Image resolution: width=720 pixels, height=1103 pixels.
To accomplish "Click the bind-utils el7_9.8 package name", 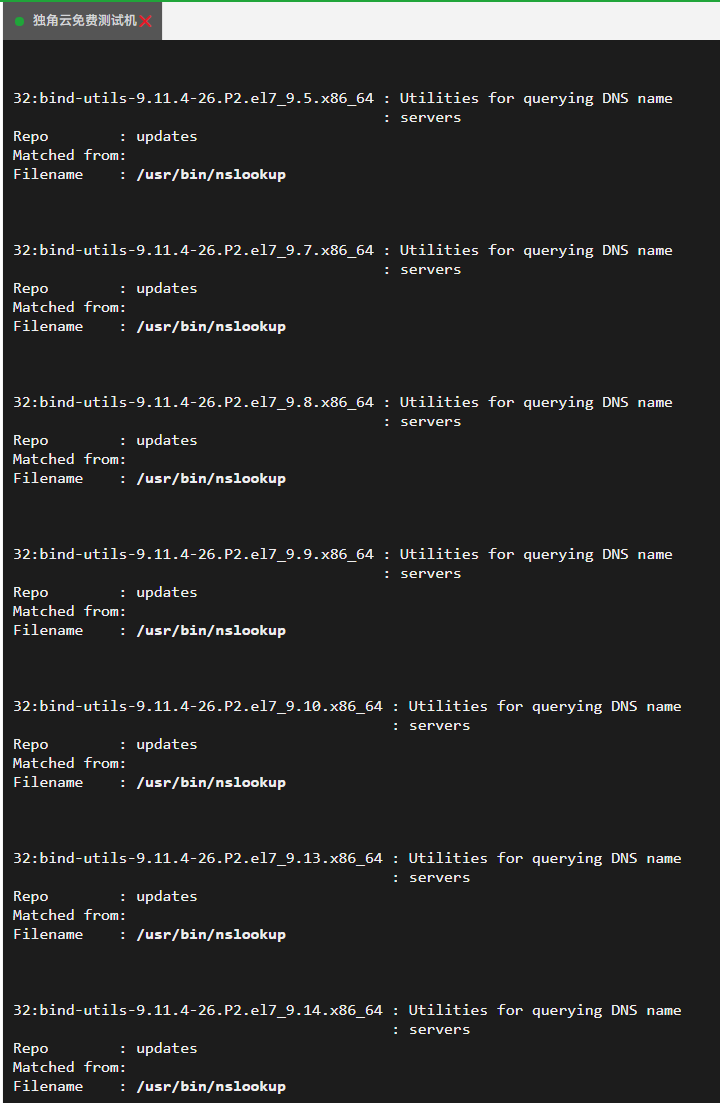I will click(x=193, y=402).
